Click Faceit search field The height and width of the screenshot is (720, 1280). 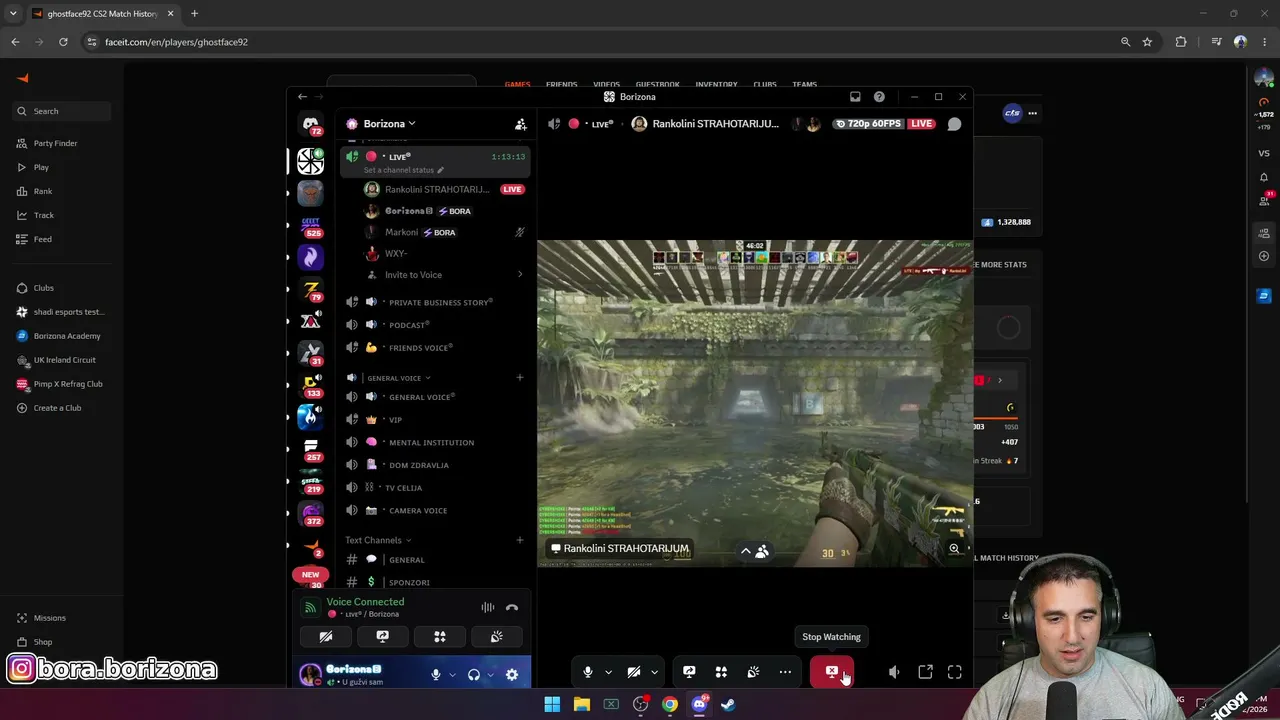click(x=62, y=111)
